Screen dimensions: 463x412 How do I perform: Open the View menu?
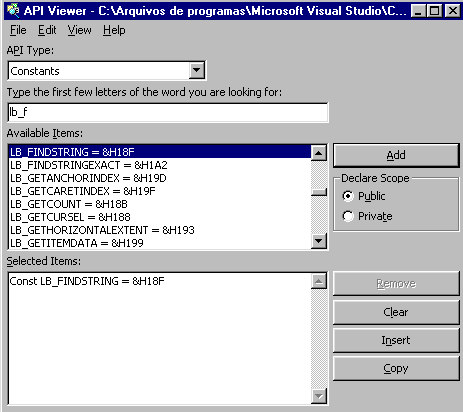pos(79,30)
